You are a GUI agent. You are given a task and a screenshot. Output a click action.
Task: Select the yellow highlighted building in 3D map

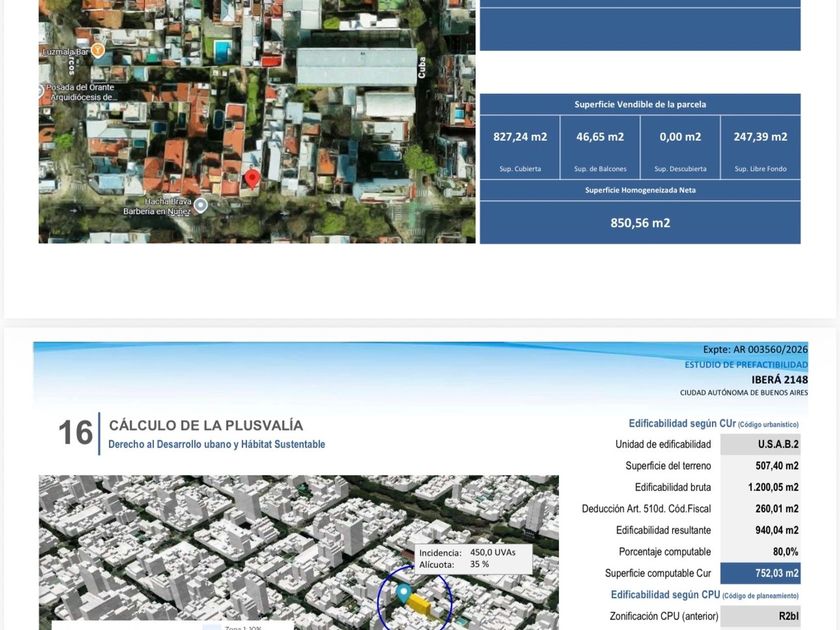[x=418, y=604]
